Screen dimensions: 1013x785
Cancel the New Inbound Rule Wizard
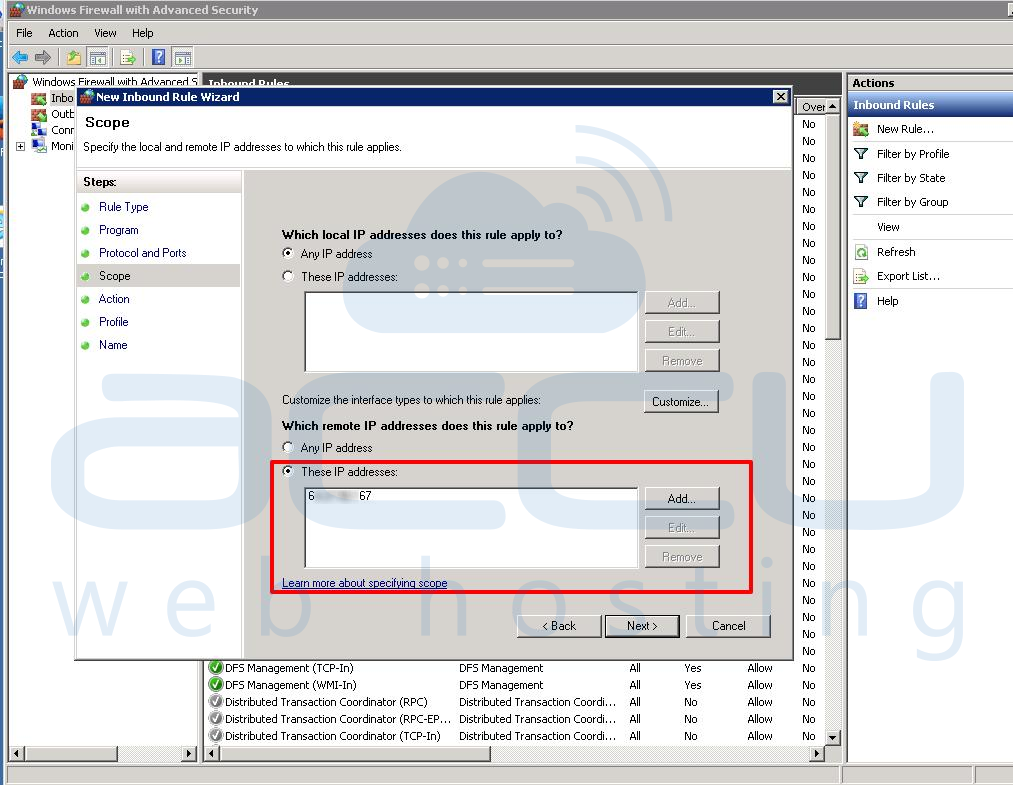tap(728, 625)
